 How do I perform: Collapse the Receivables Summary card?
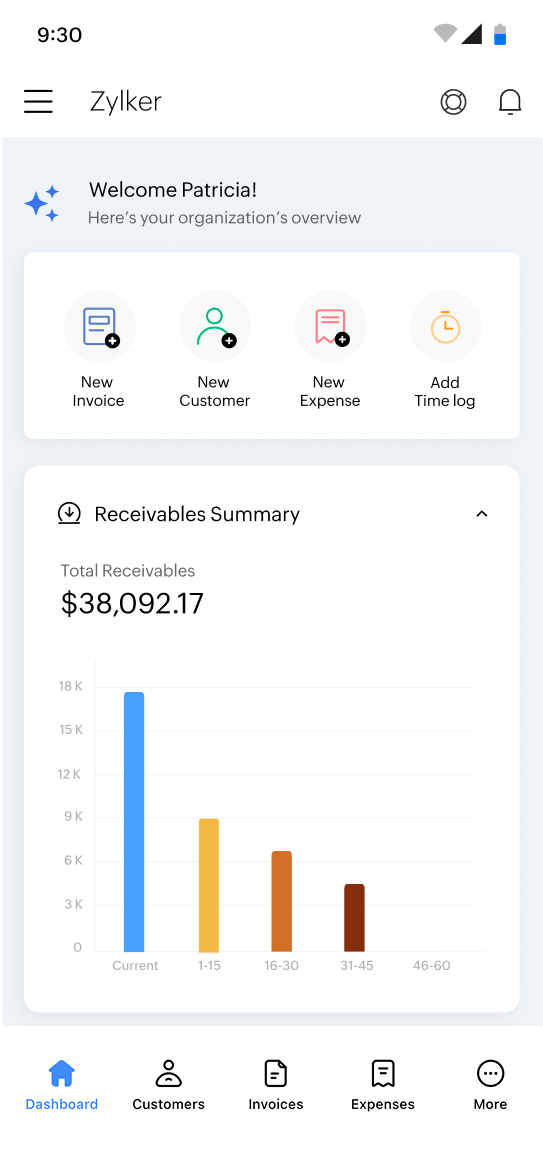[482, 513]
